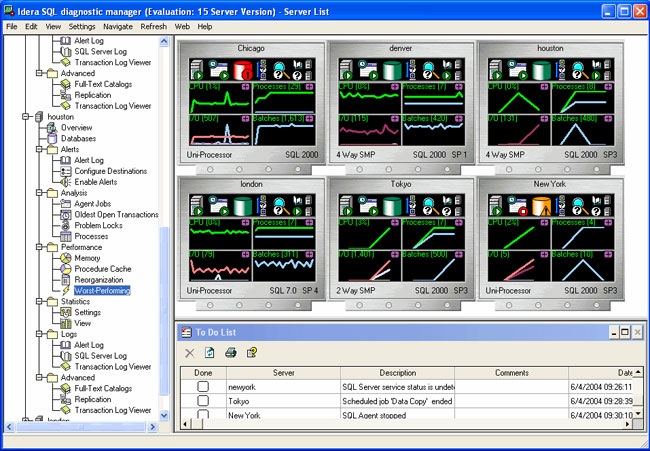The image size is (650, 451).
Task: Sort To Do List by Server column
Action: 284,373
